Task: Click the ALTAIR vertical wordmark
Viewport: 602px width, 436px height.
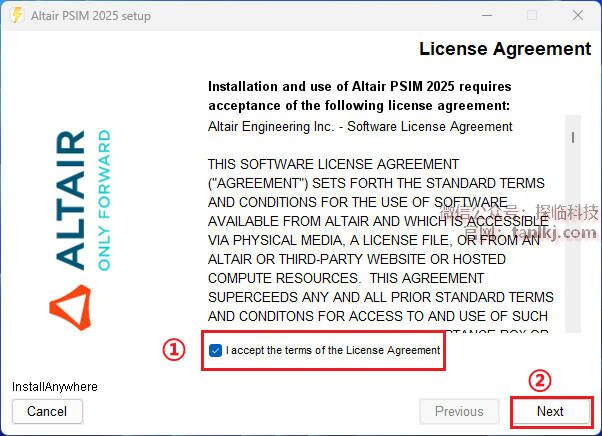Action: pyautogui.click(x=70, y=200)
